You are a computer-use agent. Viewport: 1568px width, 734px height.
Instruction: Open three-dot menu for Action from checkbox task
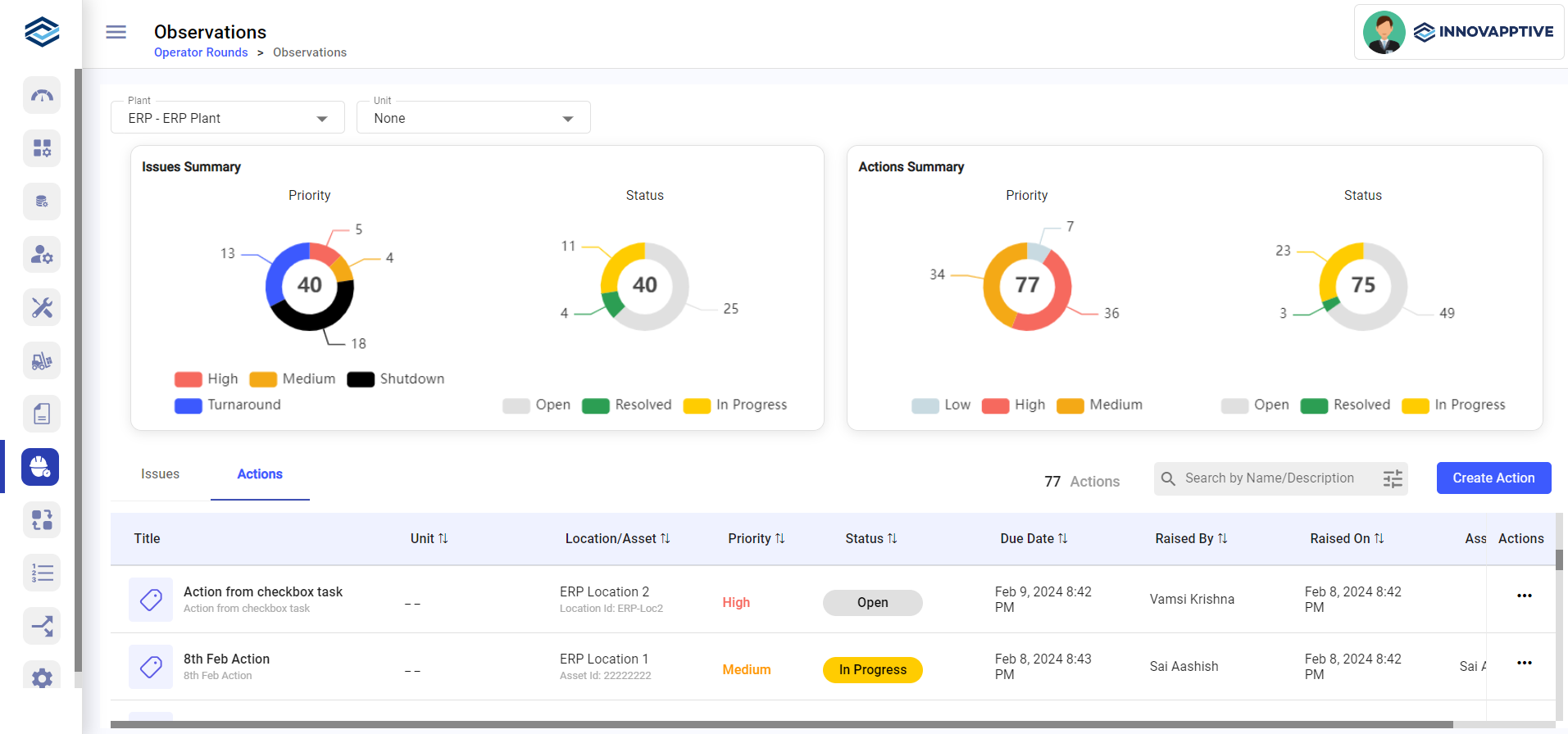click(1524, 596)
